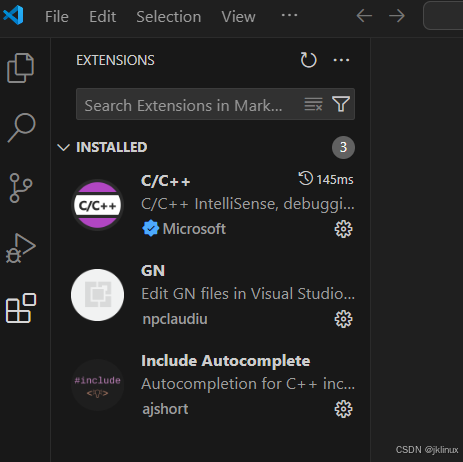Viewport: 463px width, 462px height.
Task: Open the Run and Debug view
Action: (x=21, y=248)
